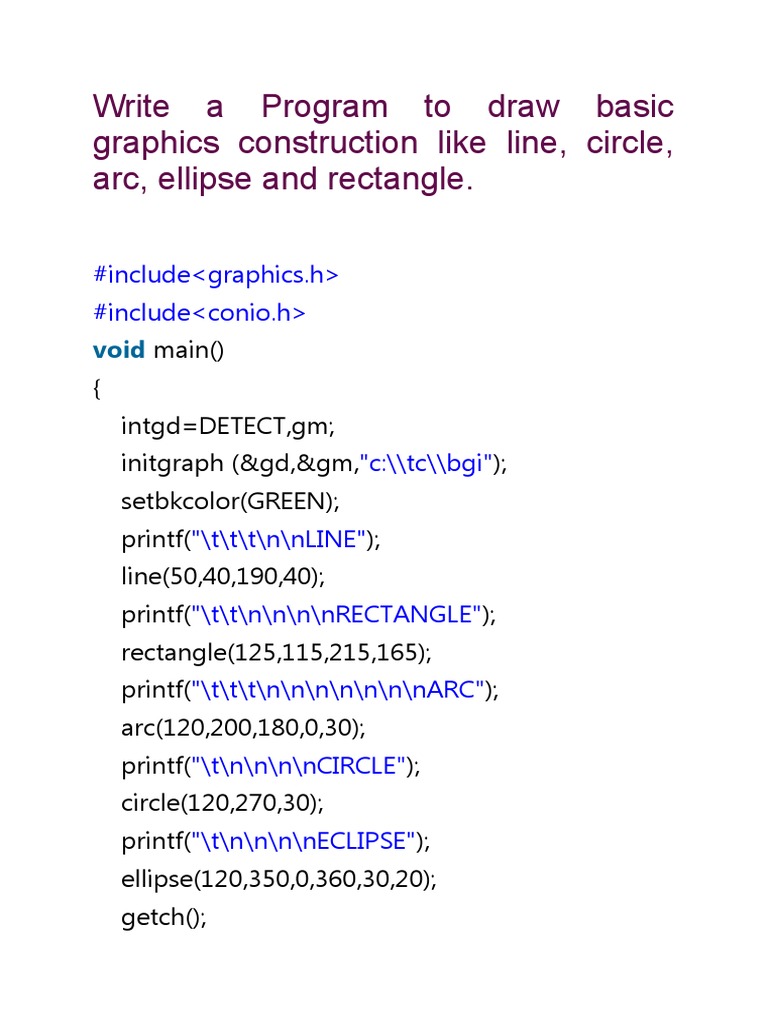Click the #include<graphics.h> line
768x1024 pixels.
[x=216, y=275]
